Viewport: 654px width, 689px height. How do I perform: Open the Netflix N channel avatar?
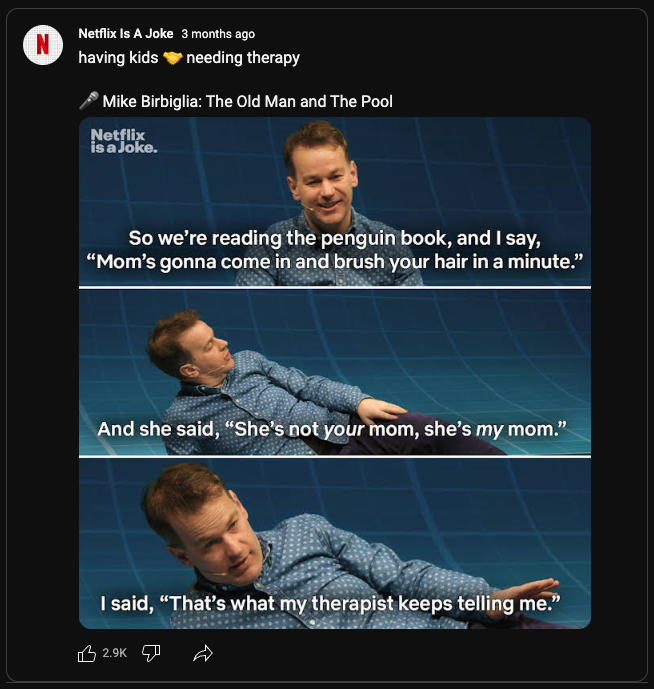pyautogui.click(x=43, y=45)
